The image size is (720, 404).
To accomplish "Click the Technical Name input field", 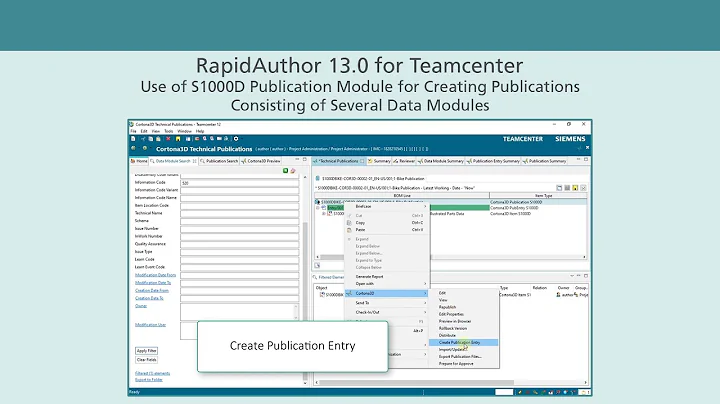I will coord(239,213).
